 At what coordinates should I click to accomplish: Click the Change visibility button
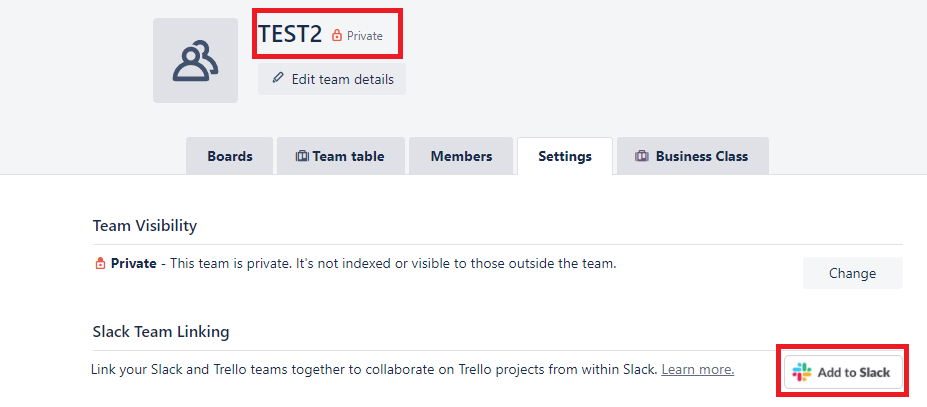(853, 273)
